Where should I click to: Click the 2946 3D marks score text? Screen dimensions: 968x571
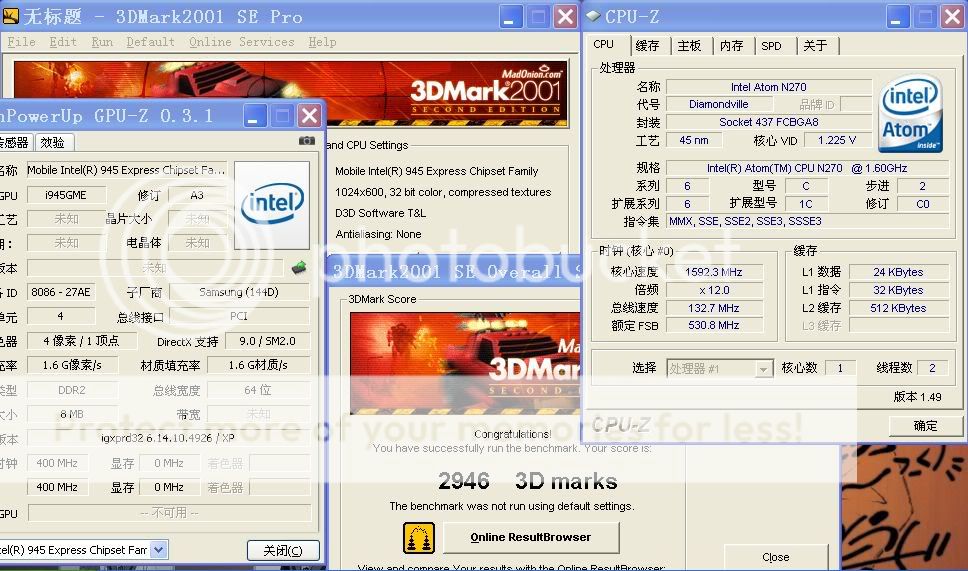(x=528, y=481)
